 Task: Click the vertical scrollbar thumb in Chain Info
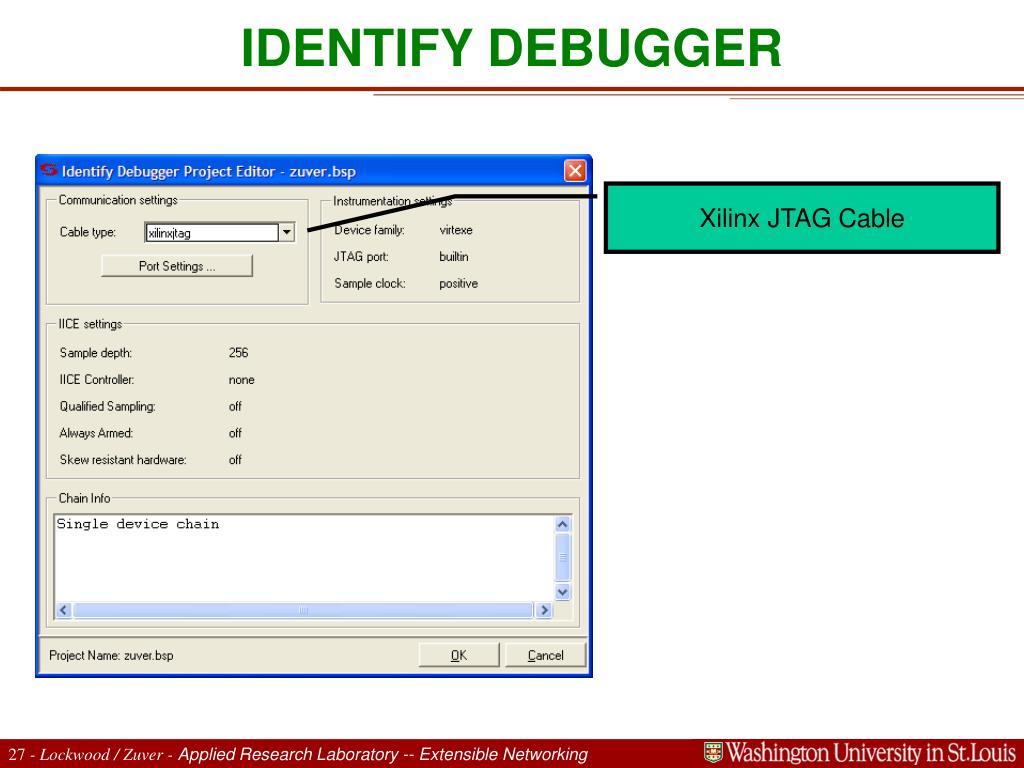[562, 557]
